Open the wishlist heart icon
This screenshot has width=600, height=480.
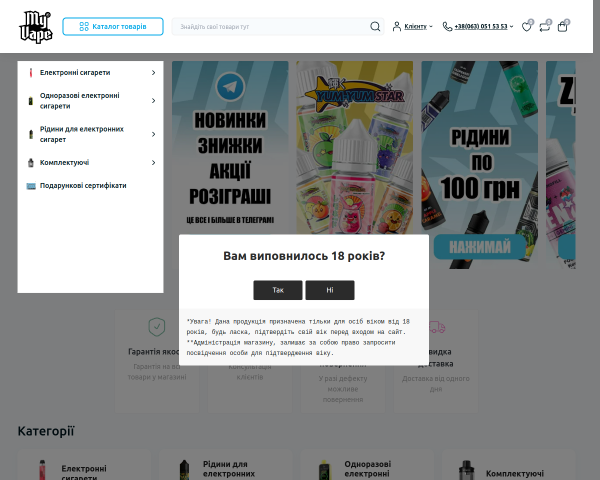point(527,26)
